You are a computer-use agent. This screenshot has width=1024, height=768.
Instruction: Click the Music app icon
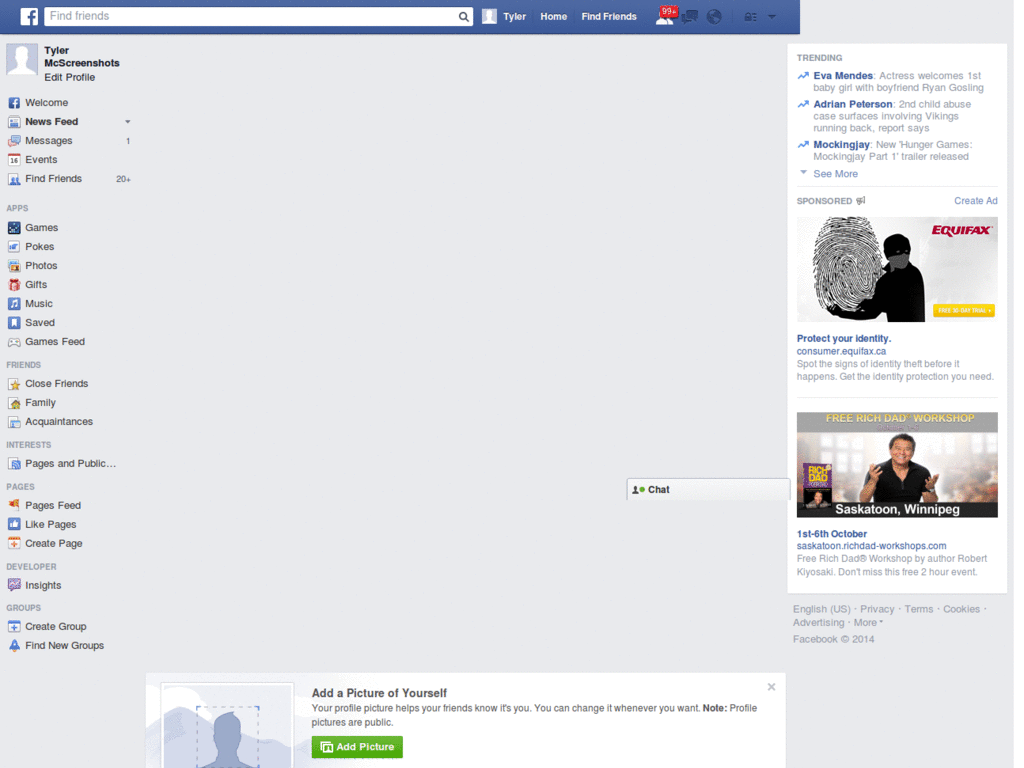pos(14,304)
